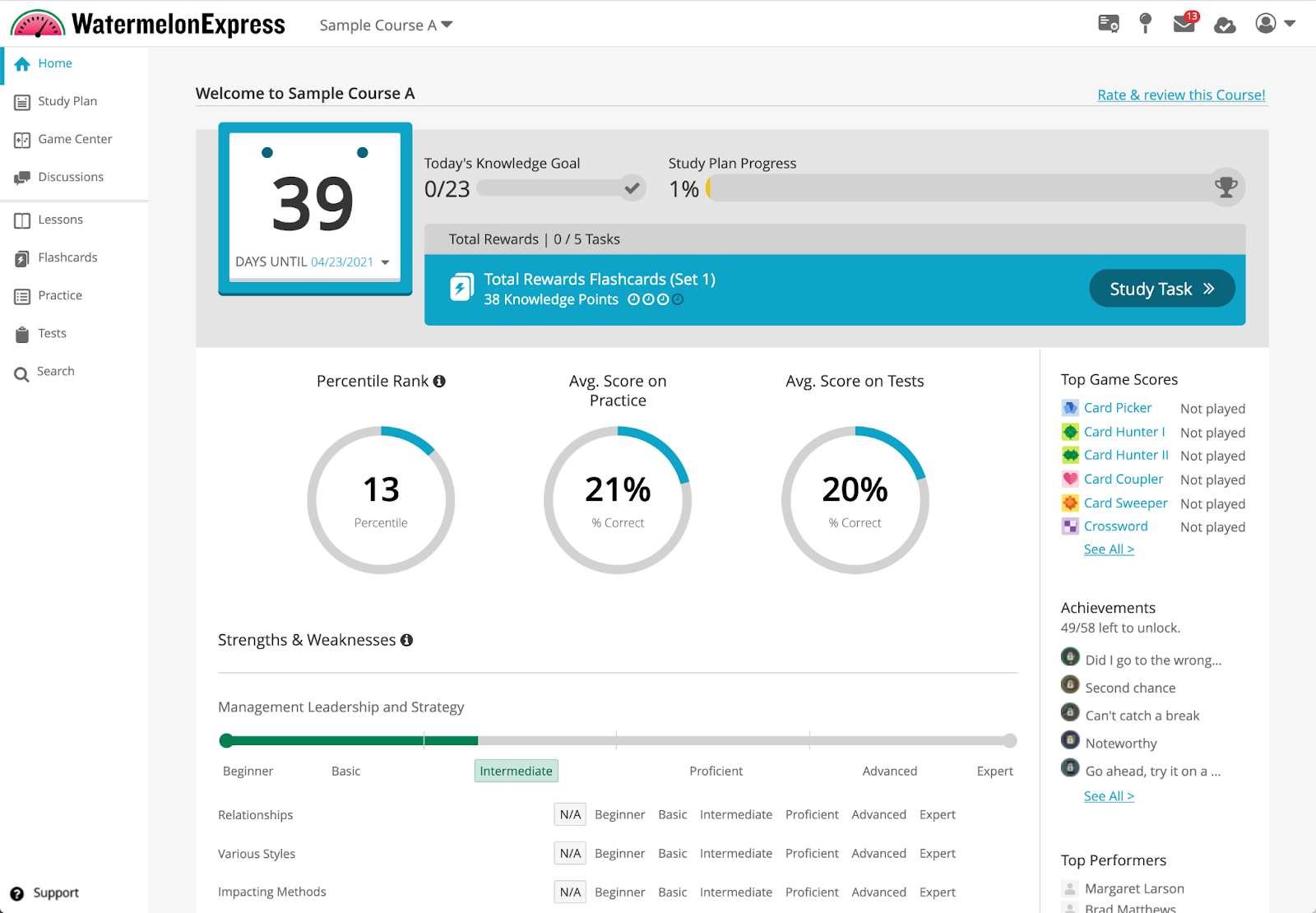Click the 13 Percentile gauge
The width and height of the screenshot is (1316, 913).
click(x=381, y=500)
